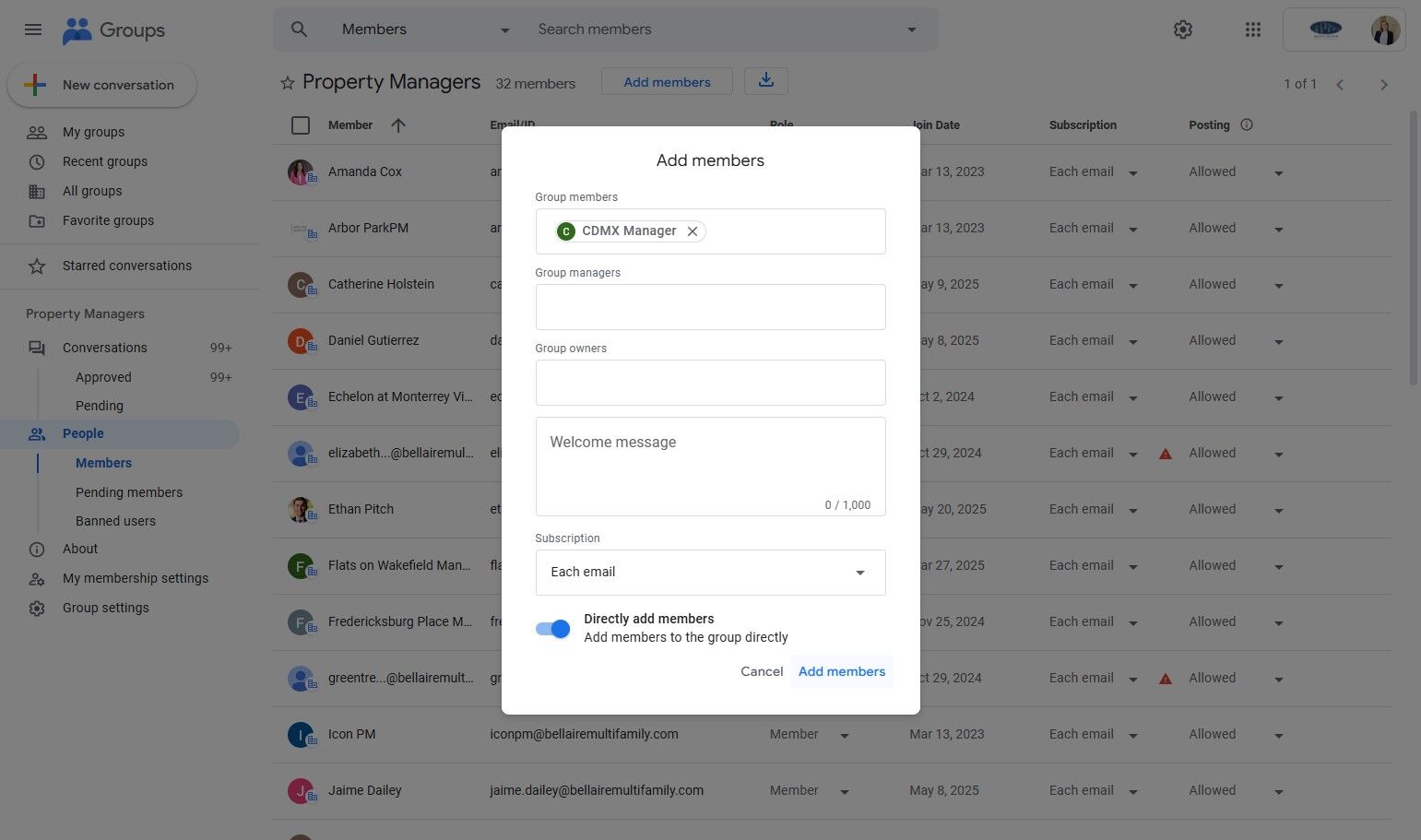The image size is (1421, 840).
Task: Click the Posting info icon
Action: (1247, 124)
